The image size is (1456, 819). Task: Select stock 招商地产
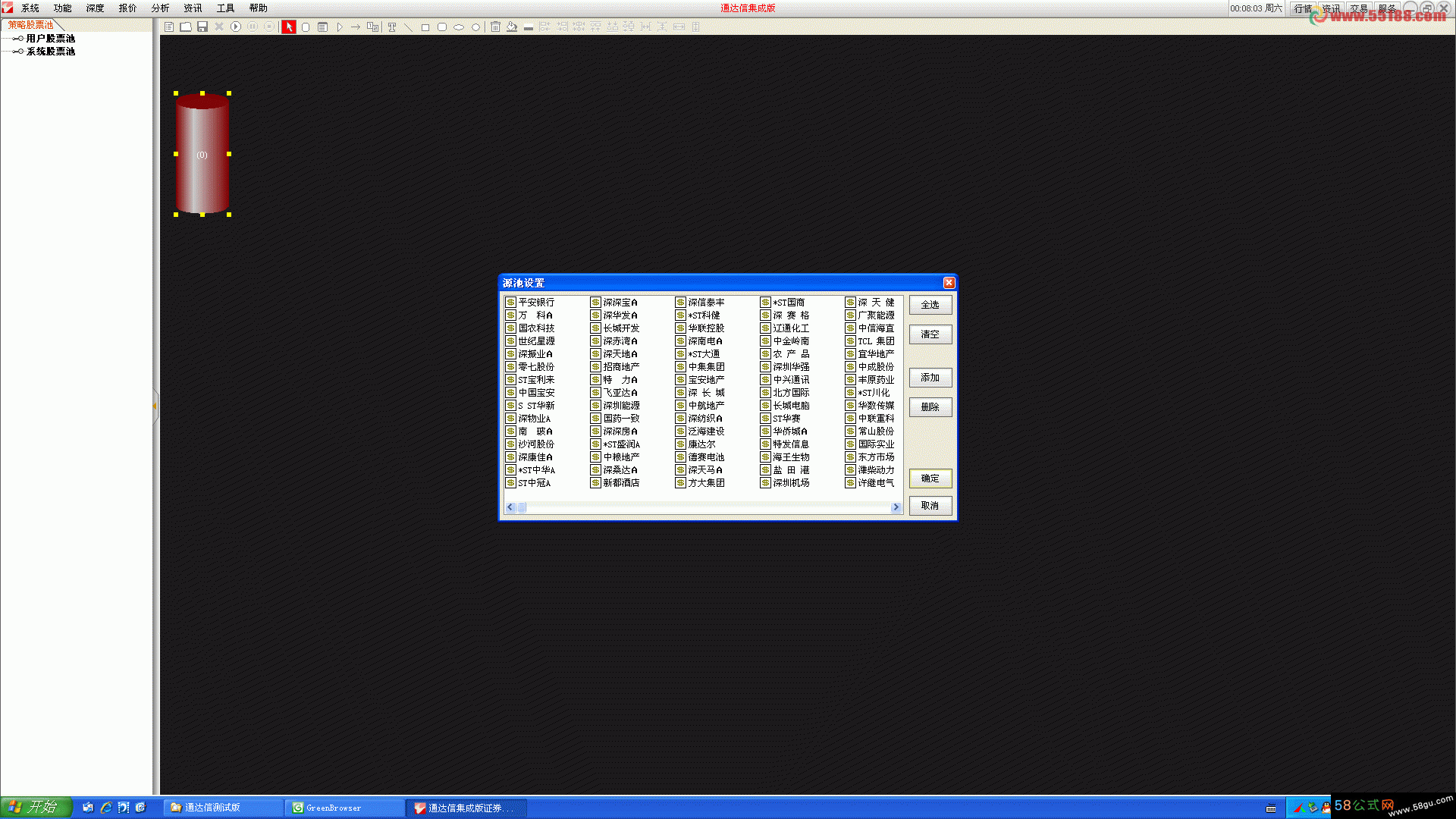click(x=615, y=367)
